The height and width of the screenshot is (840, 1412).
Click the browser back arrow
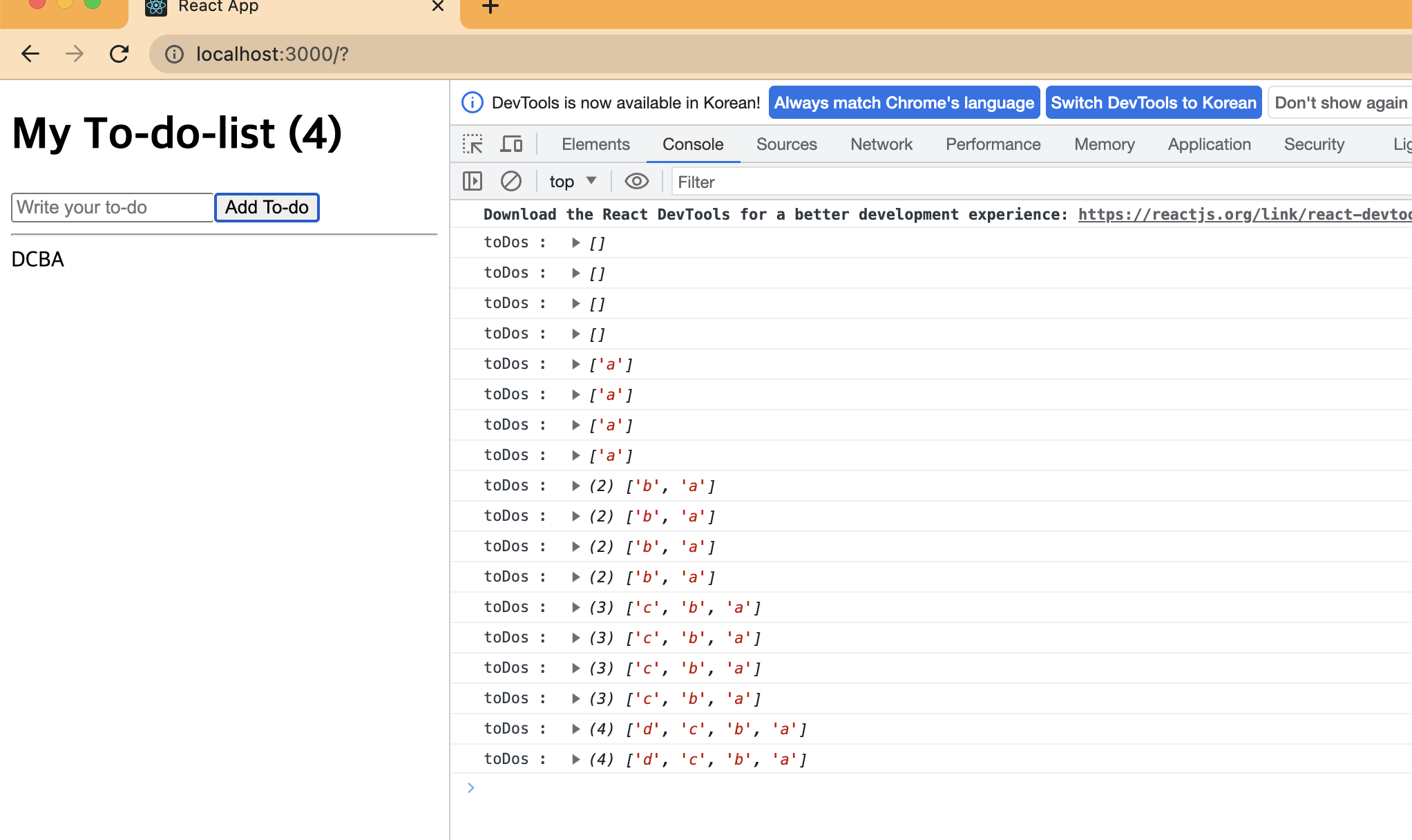click(30, 54)
